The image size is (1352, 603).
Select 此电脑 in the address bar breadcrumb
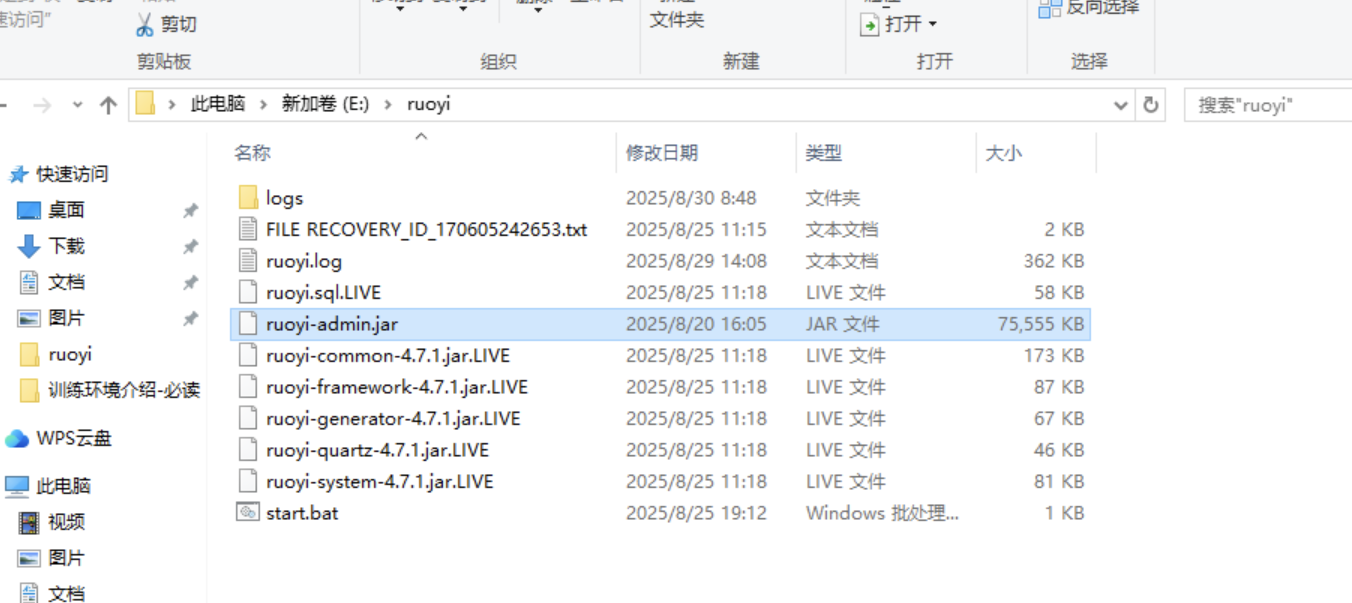pyautogui.click(x=218, y=104)
